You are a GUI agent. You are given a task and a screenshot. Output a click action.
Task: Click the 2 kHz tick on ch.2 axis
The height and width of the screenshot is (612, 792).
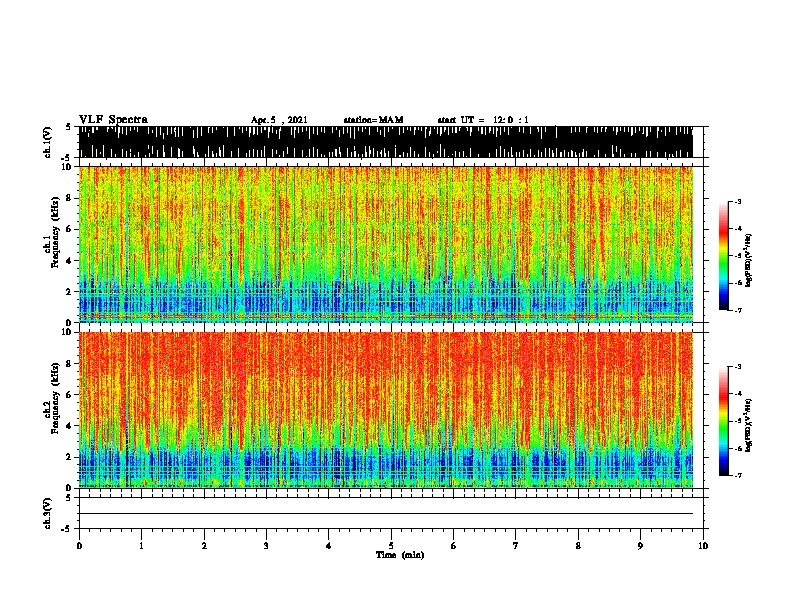pyautogui.click(x=70, y=457)
